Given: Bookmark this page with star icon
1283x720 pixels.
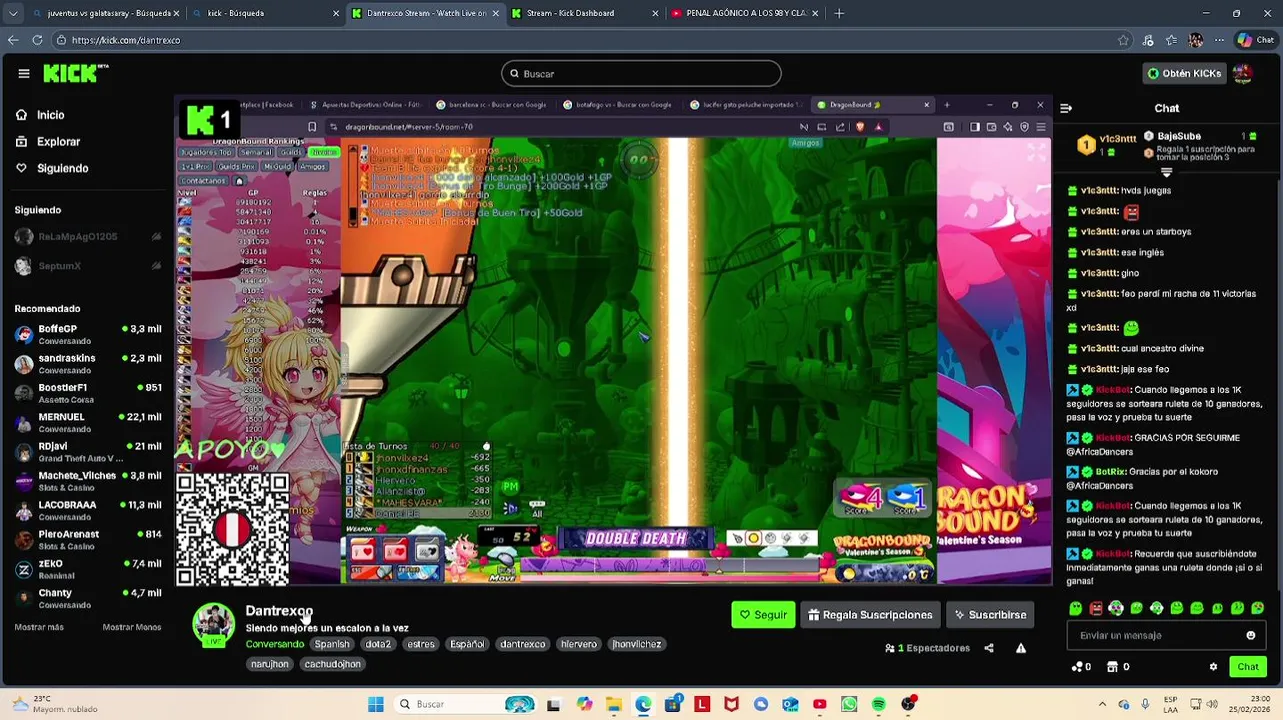Looking at the screenshot, I should tap(1123, 40).
